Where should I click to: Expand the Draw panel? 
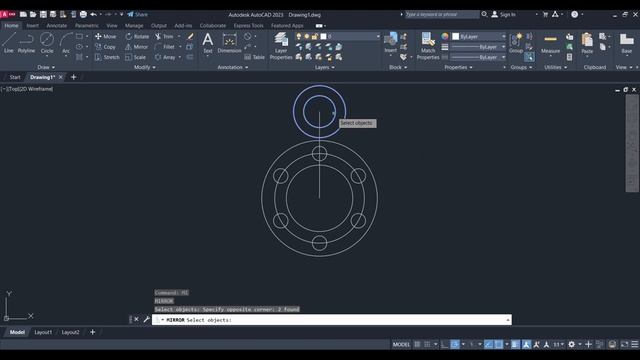point(46,67)
